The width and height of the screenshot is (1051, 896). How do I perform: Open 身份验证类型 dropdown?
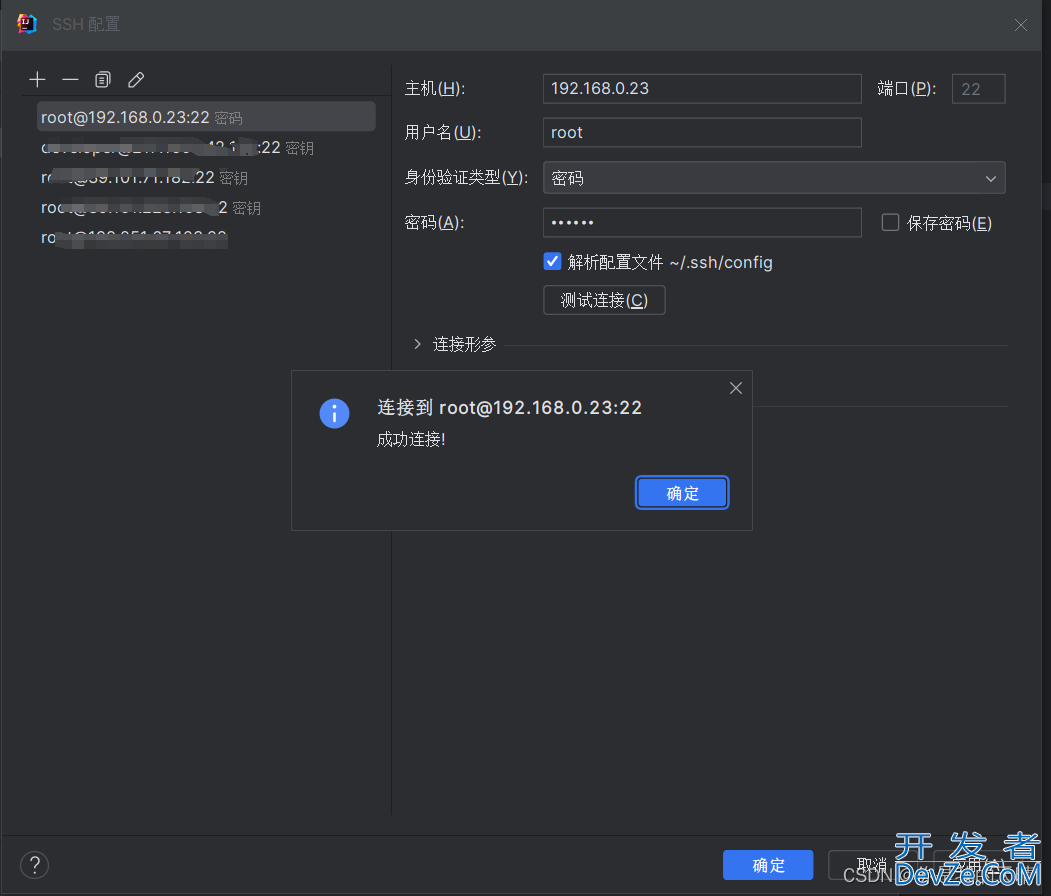pos(774,178)
